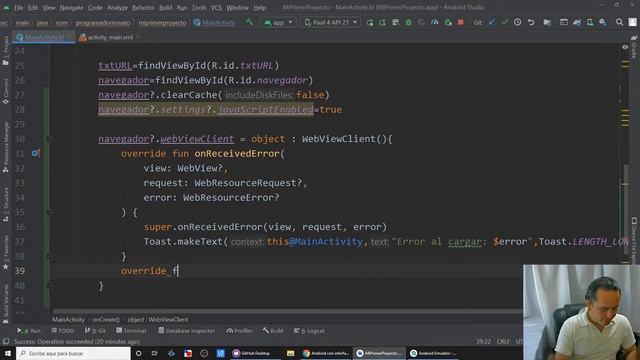Click fold end marker at line 40
The width and height of the screenshot is (640, 360).
click(x=49, y=286)
